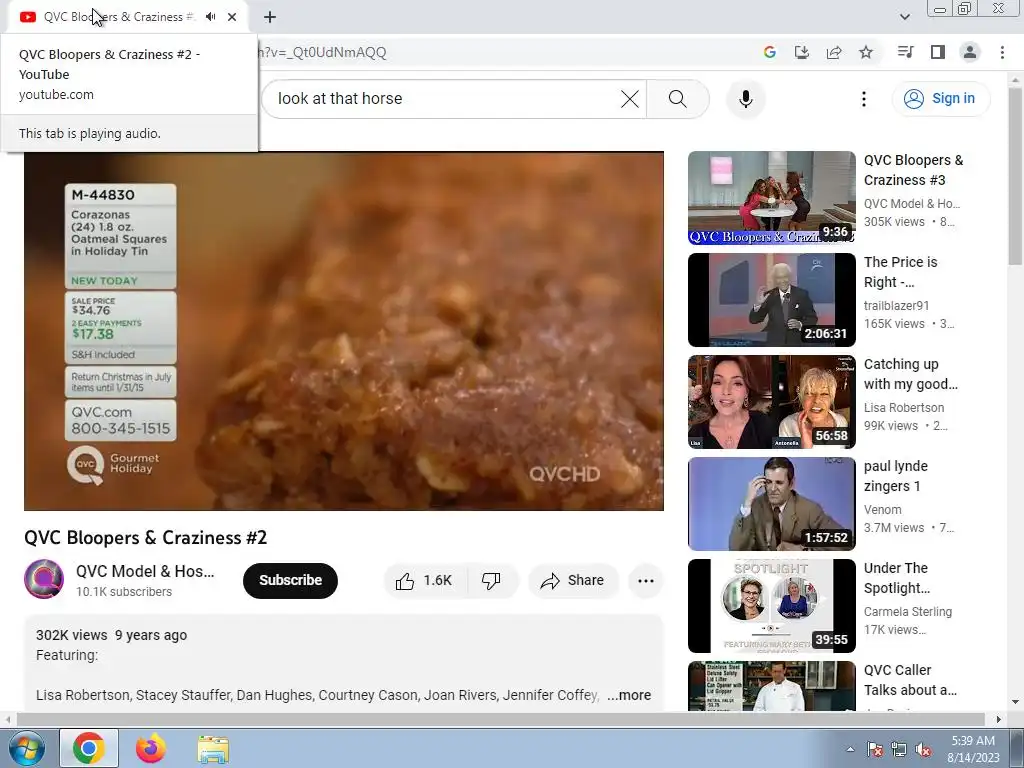This screenshot has height=768, width=1024.
Task: Open the Chrome profile avatar
Action: (x=970, y=52)
